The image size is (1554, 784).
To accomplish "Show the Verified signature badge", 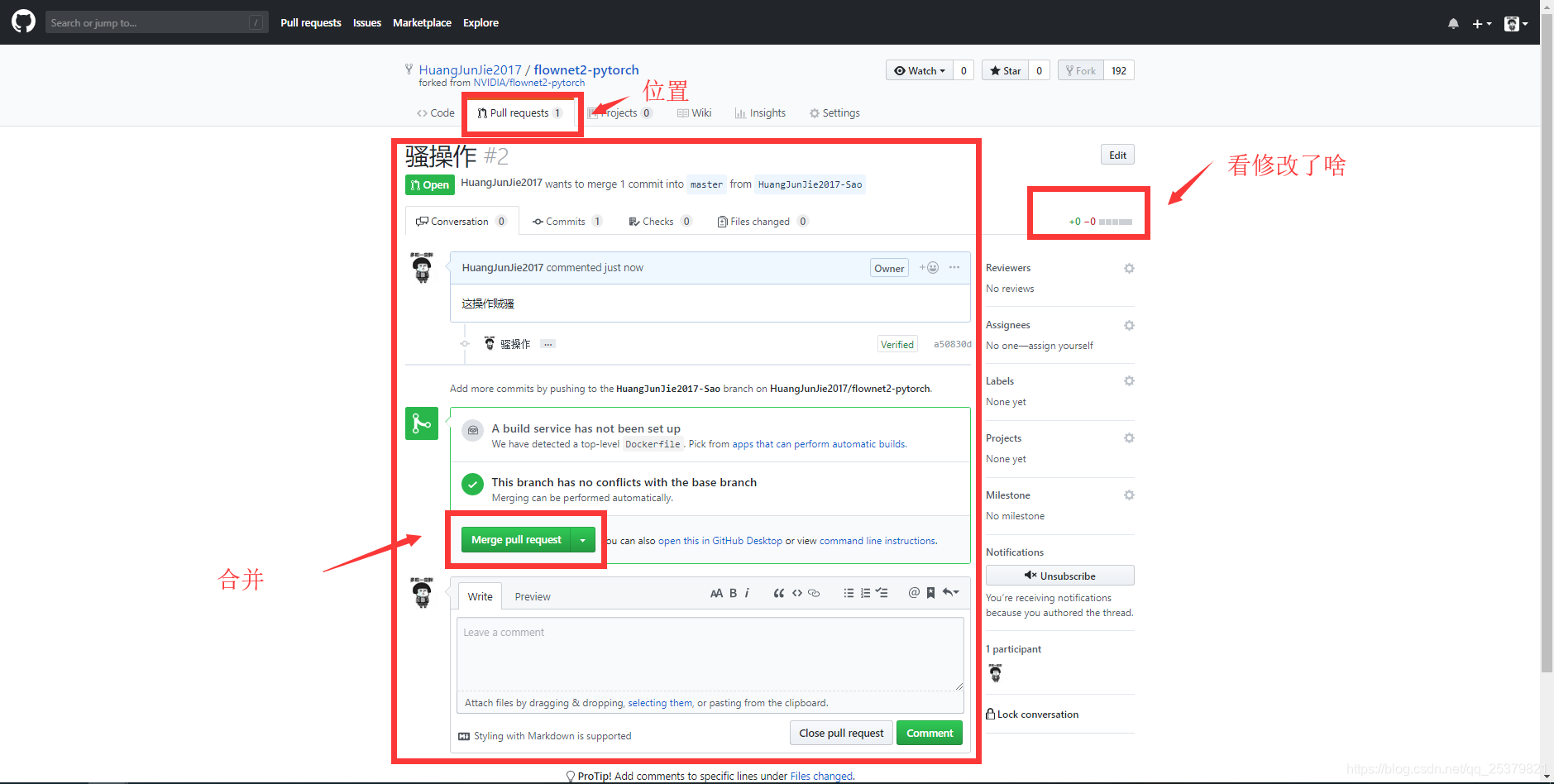I will (897, 344).
